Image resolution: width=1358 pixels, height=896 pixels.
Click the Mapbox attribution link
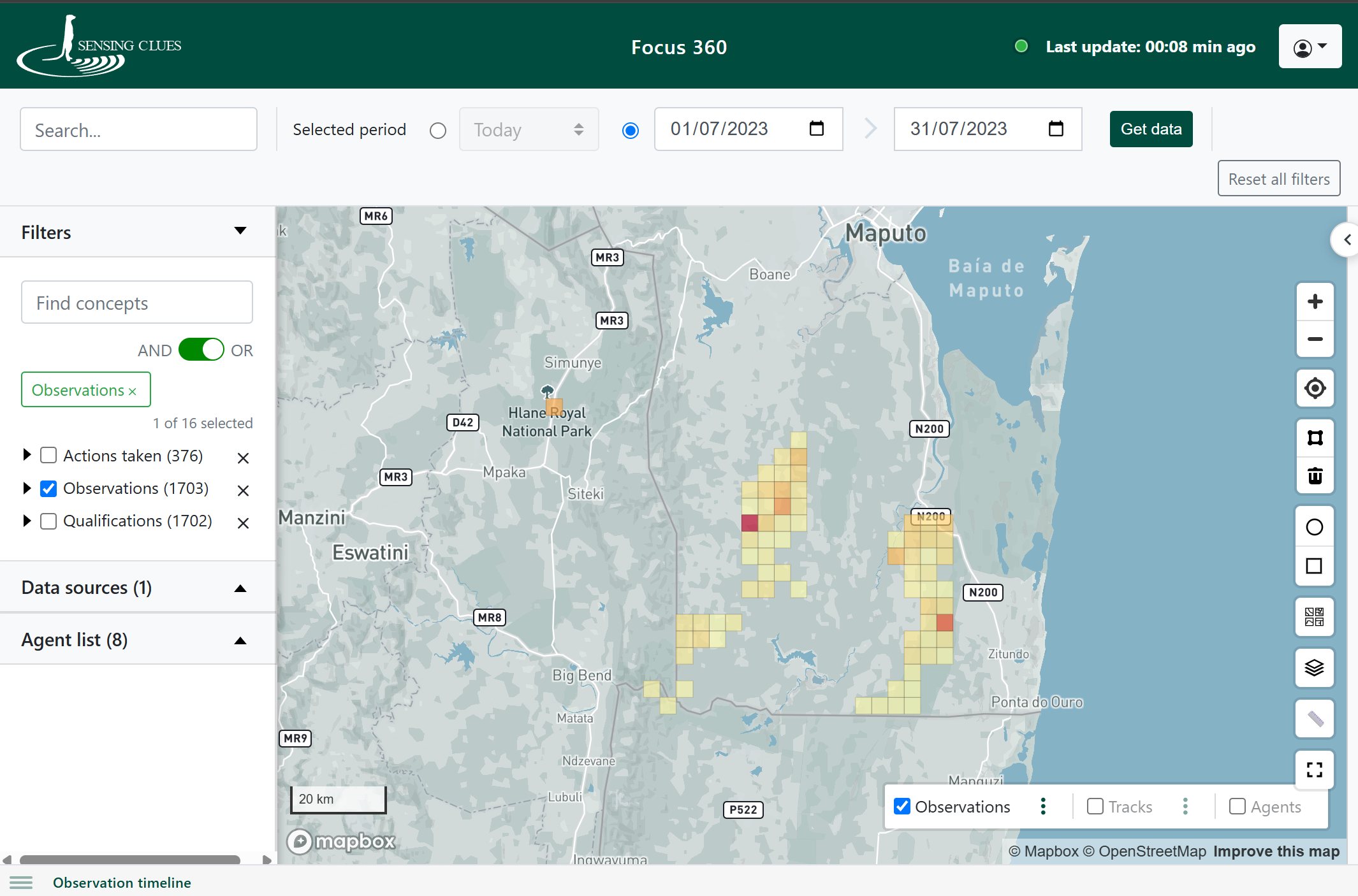[1044, 851]
